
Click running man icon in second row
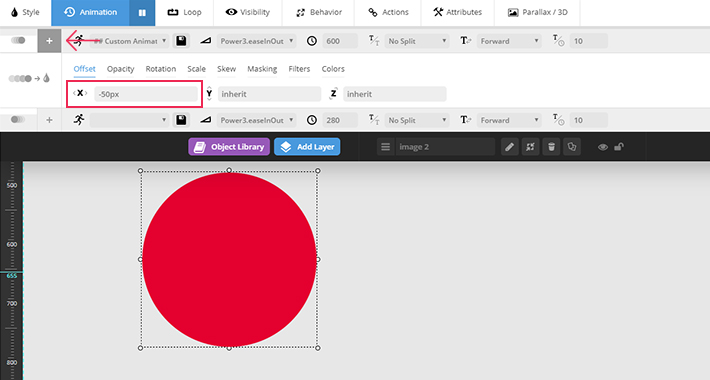tap(79, 120)
